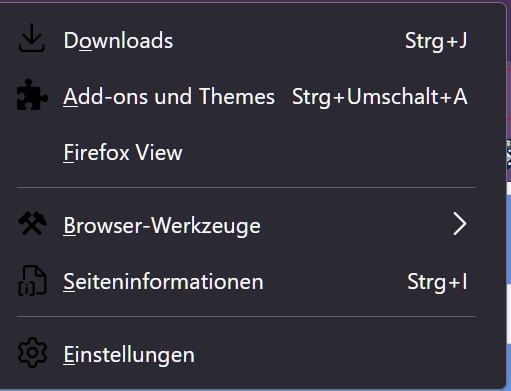Open the Browser-Werkzeuge text label
The width and height of the screenshot is (511, 391).
162,226
